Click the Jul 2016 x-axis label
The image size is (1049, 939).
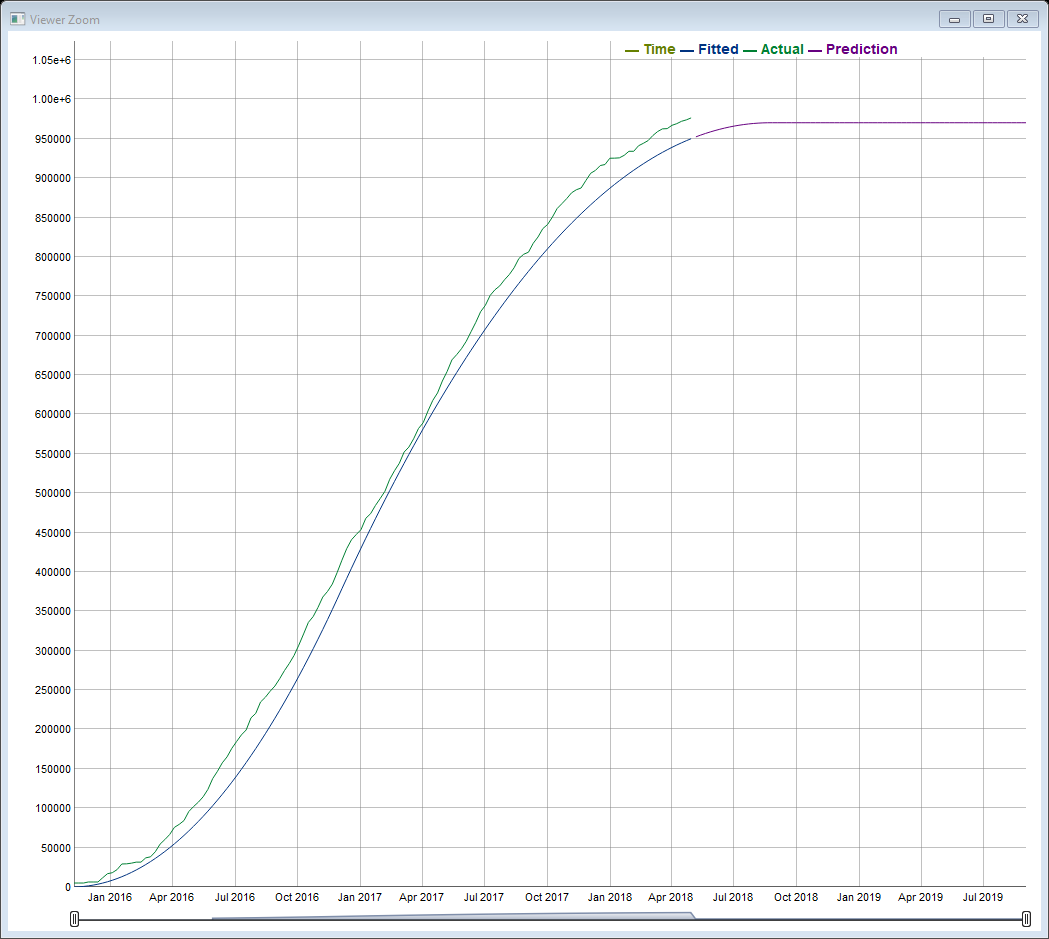pos(235,898)
